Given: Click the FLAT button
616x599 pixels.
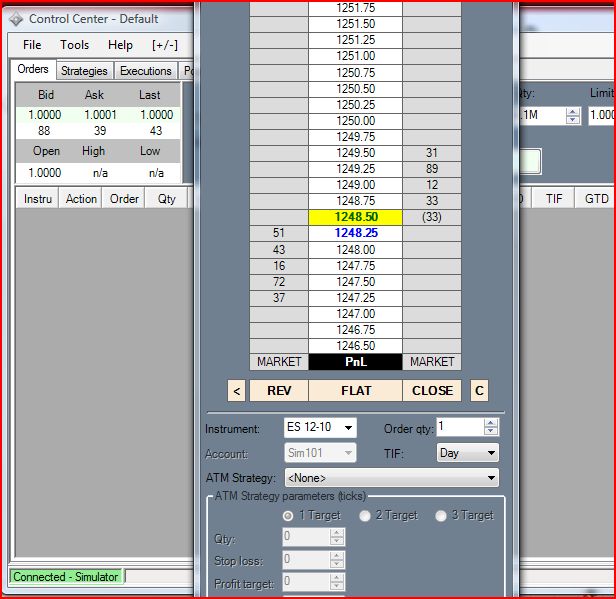Looking at the screenshot, I should coord(356,390).
